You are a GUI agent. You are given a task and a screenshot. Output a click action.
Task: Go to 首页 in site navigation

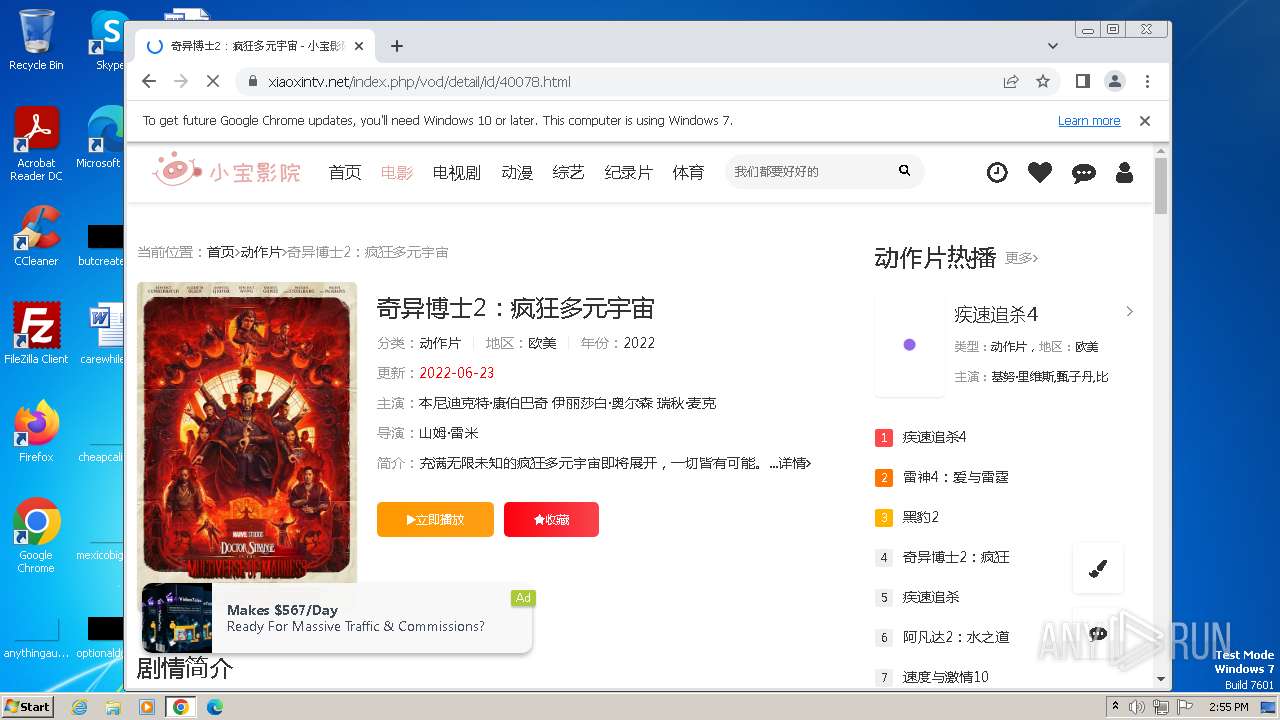pos(345,172)
